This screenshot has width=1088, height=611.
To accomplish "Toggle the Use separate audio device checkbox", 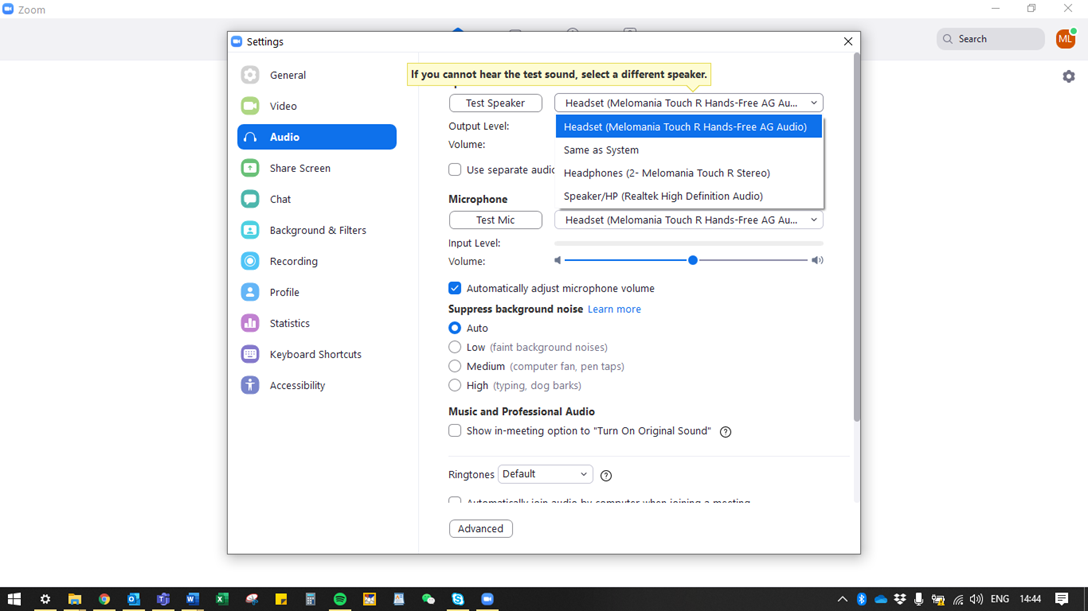I will [x=454, y=170].
